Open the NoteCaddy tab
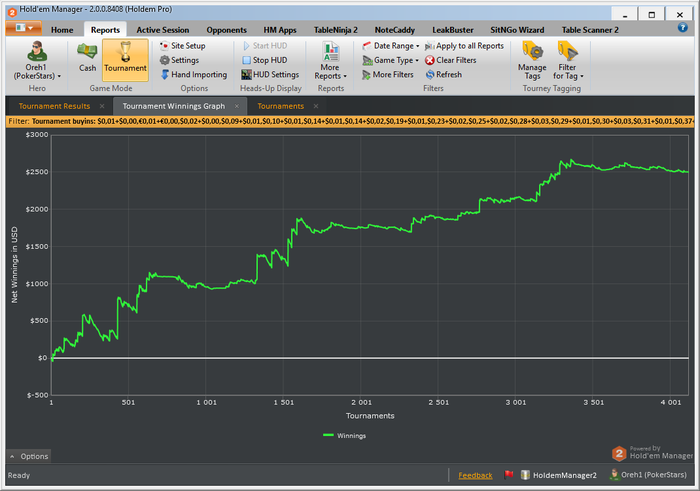Viewport: 700px width, 491px height. point(395,30)
